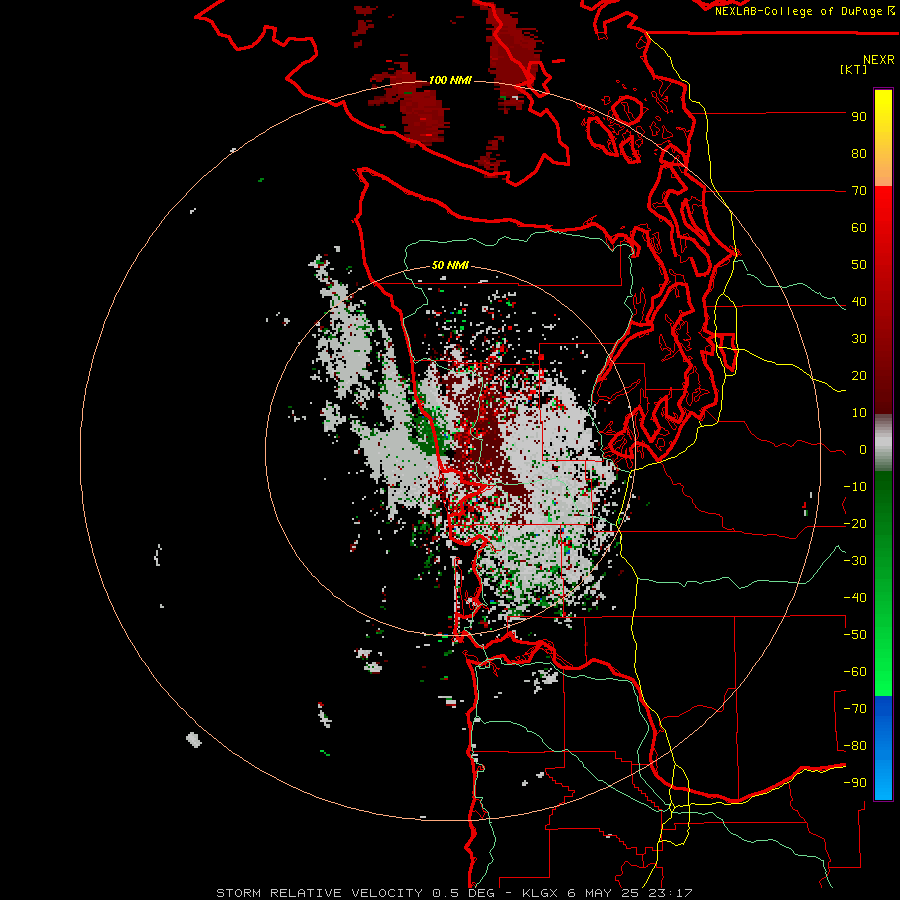
Task: Click the "NEXLAB-College of DuPage" credit text
Action: [799, 11]
